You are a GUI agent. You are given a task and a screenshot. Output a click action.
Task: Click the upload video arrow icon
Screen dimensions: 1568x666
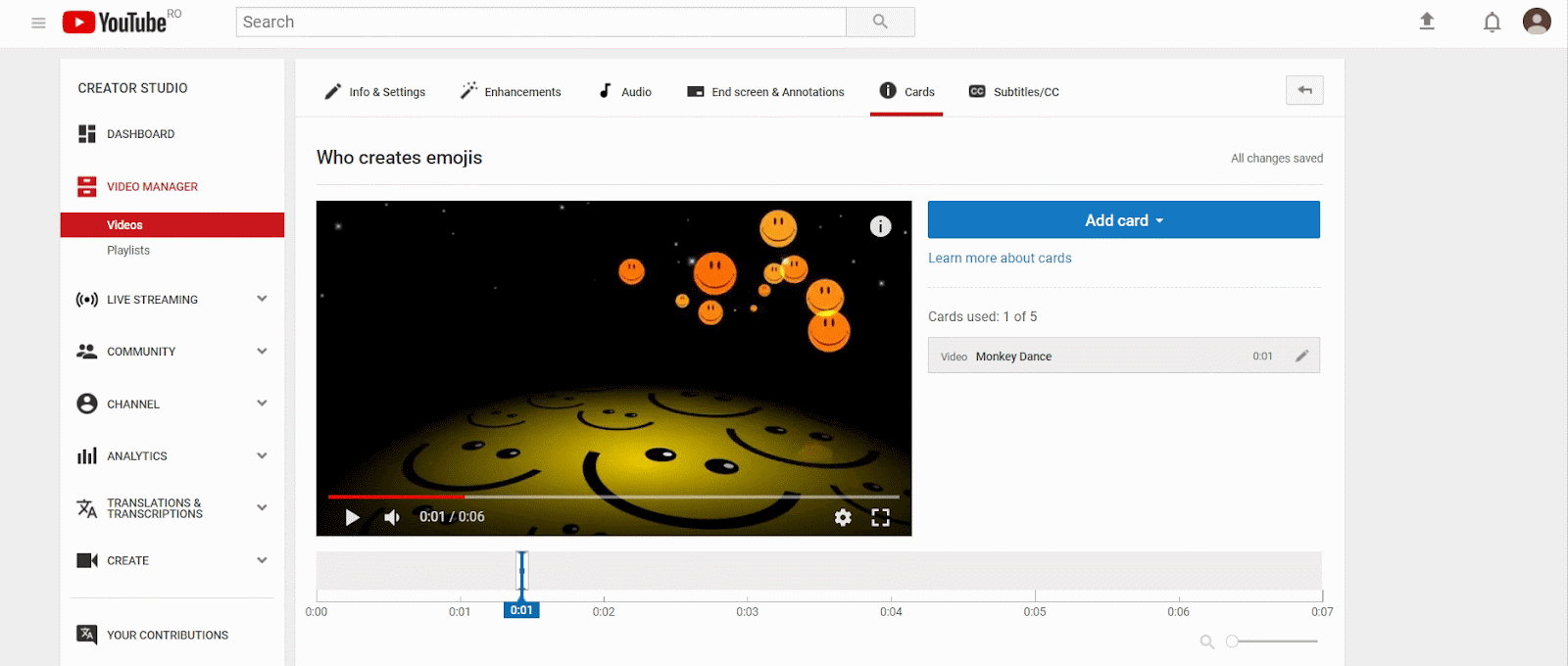[1427, 22]
